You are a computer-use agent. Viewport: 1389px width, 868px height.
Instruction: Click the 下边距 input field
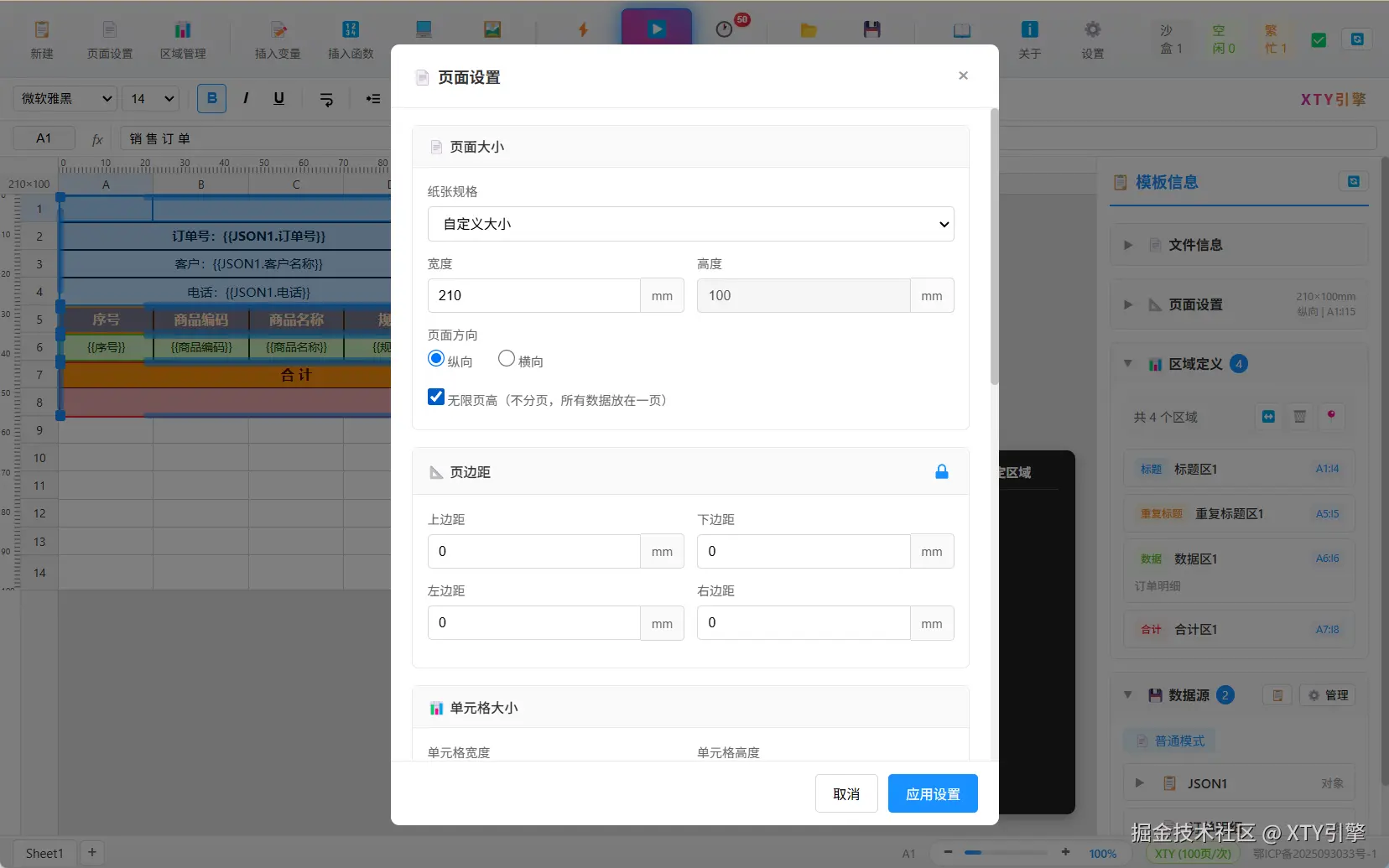tap(804, 551)
